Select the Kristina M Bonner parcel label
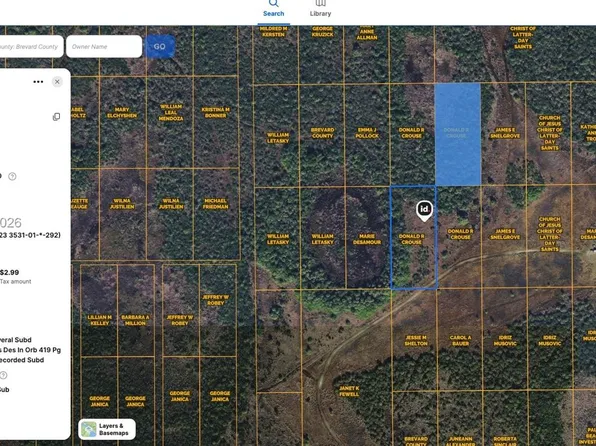 (216, 112)
